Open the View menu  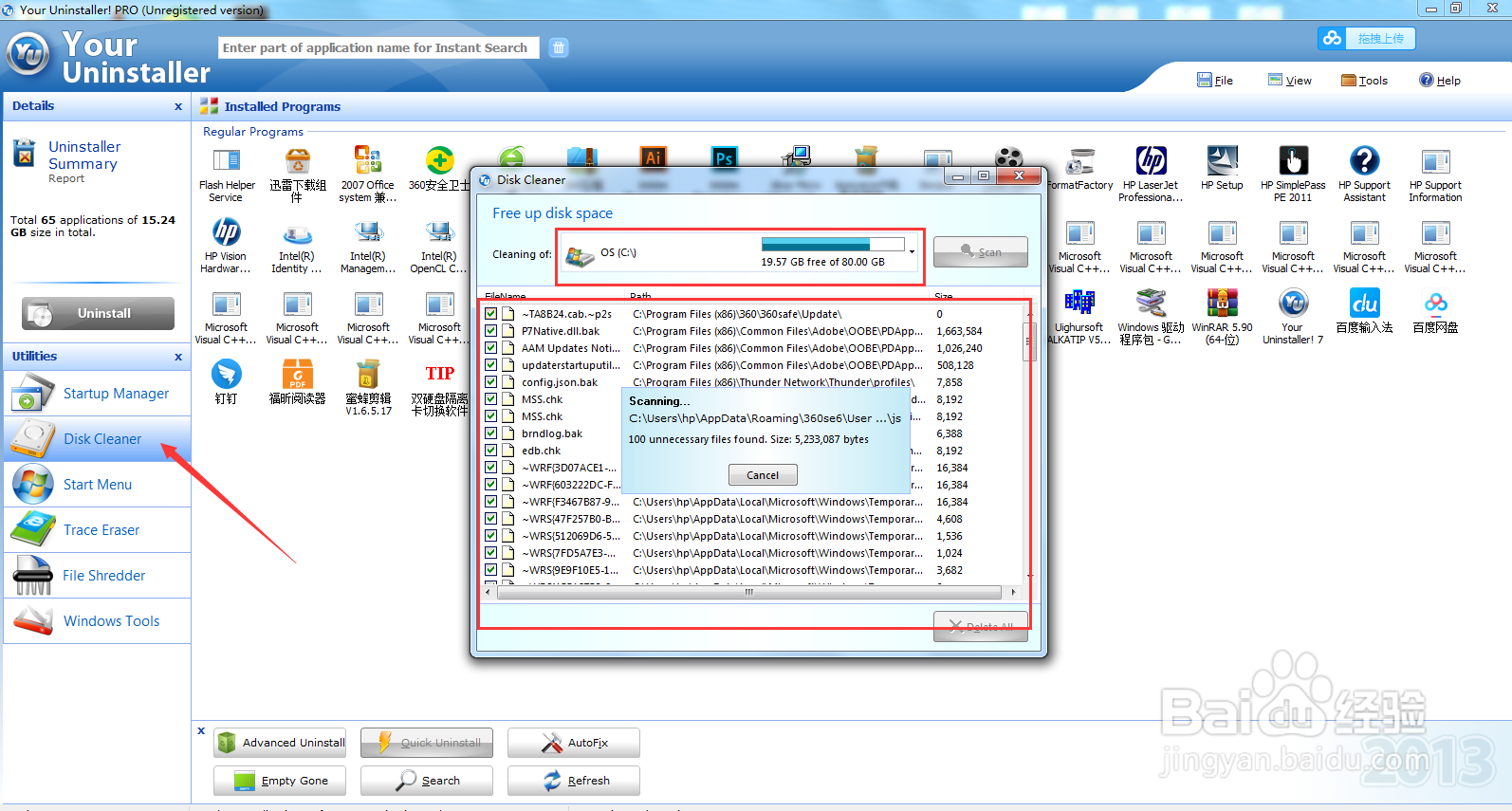click(x=1290, y=81)
